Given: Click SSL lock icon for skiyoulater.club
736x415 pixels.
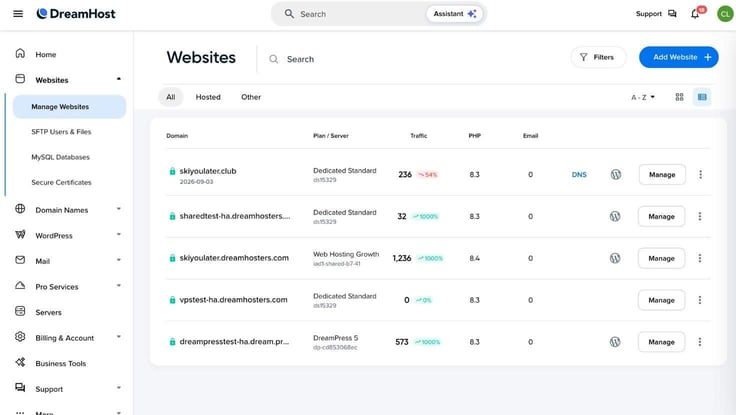Looking at the screenshot, I should point(172,171).
